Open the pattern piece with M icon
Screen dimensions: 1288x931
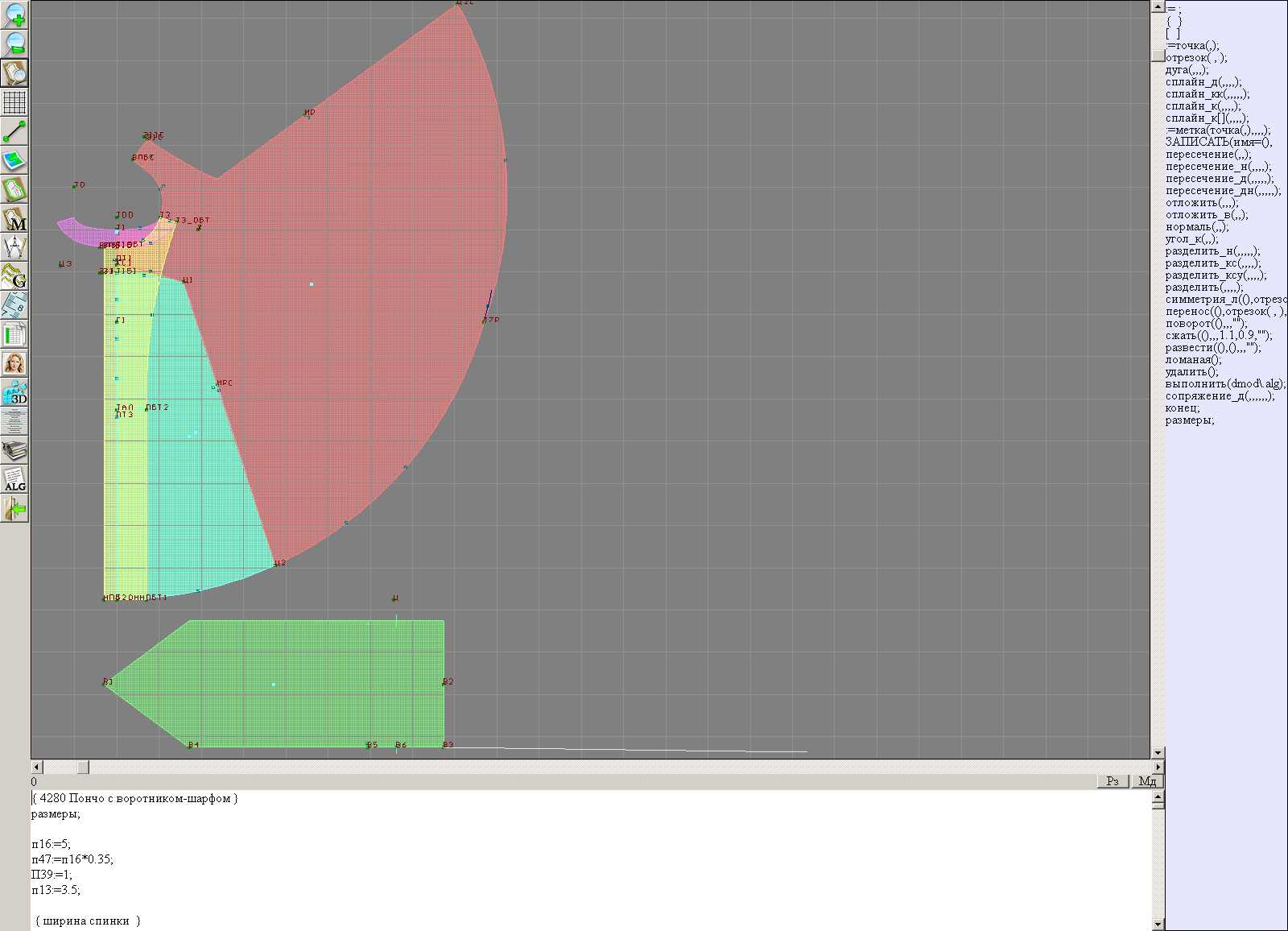point(14,218)
